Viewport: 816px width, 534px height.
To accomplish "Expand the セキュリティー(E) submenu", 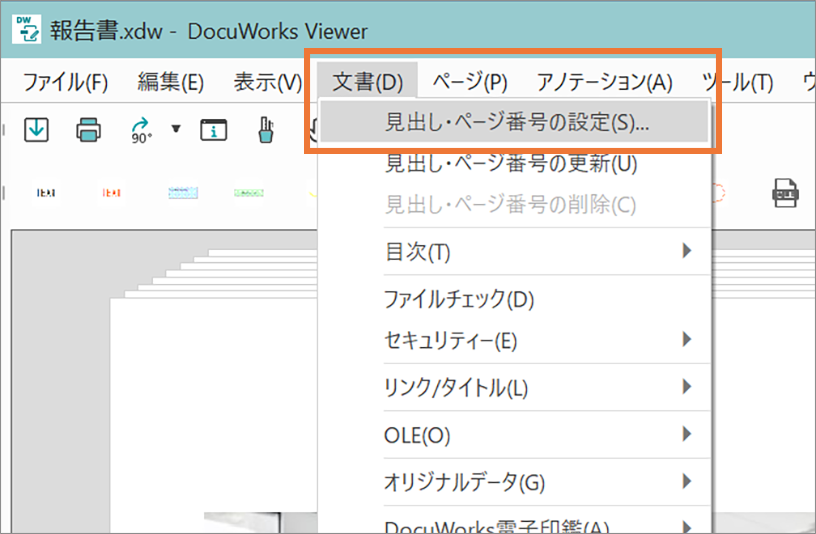I will tap(514, 341).
